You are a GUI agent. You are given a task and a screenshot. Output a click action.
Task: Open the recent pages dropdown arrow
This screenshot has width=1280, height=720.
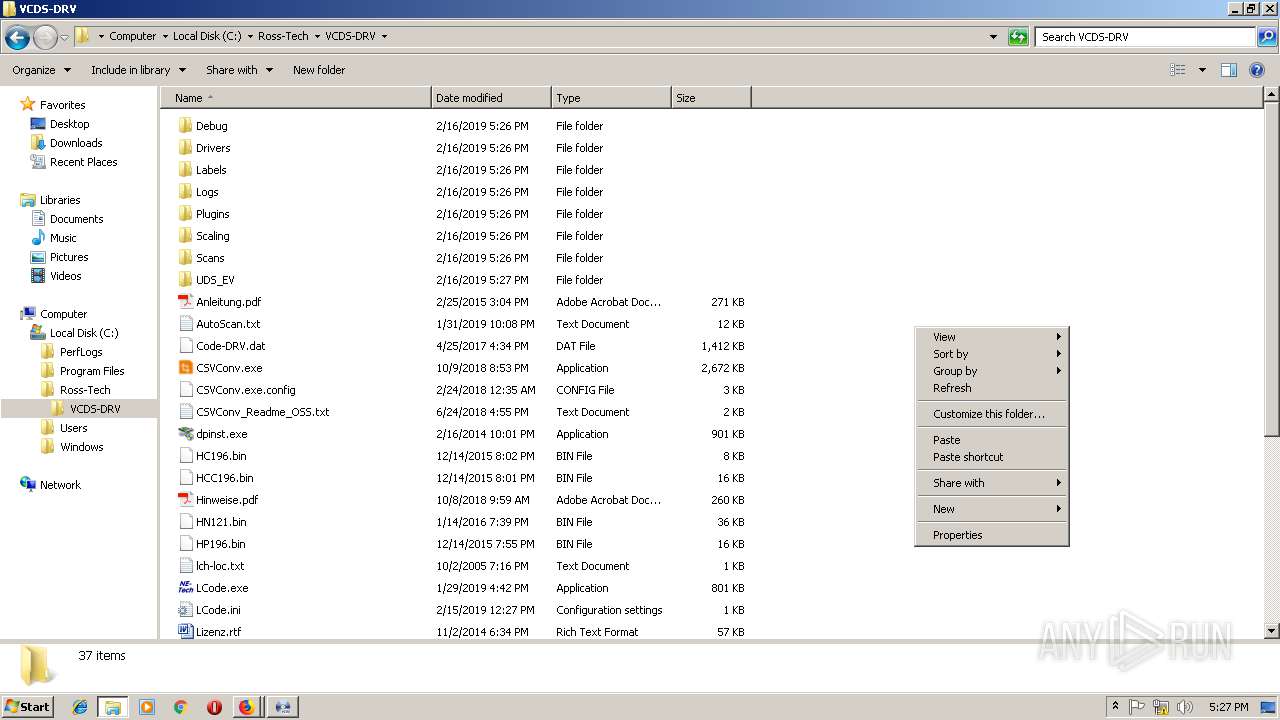pos(64,37)
